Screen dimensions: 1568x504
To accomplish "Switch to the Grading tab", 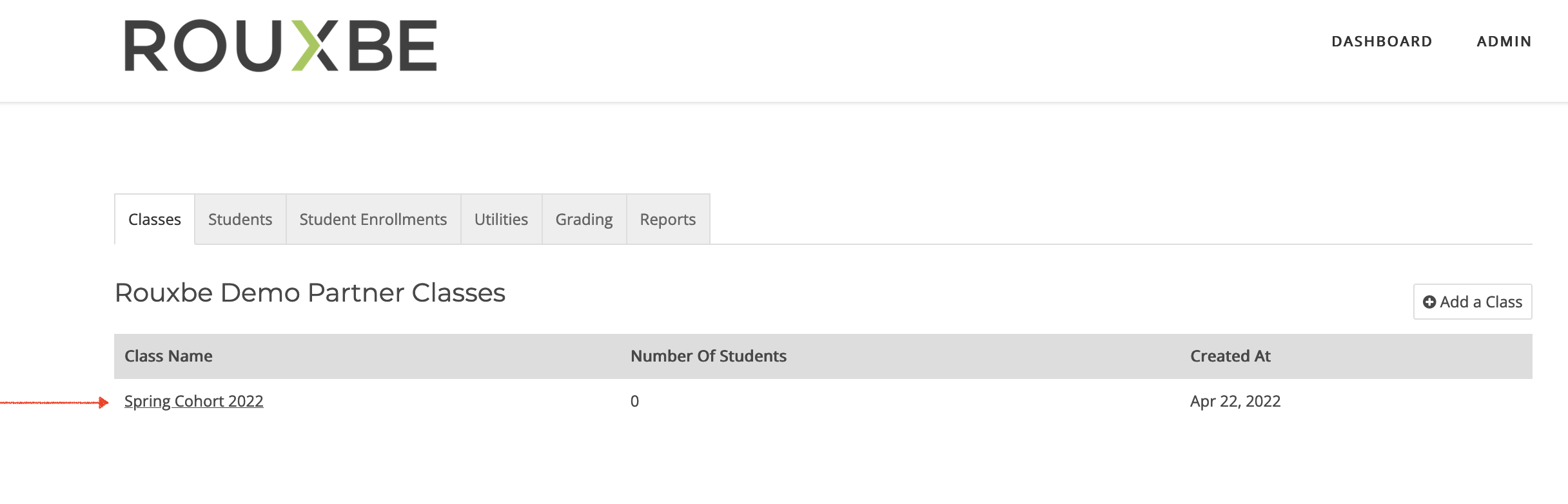I will click(584, 219).
